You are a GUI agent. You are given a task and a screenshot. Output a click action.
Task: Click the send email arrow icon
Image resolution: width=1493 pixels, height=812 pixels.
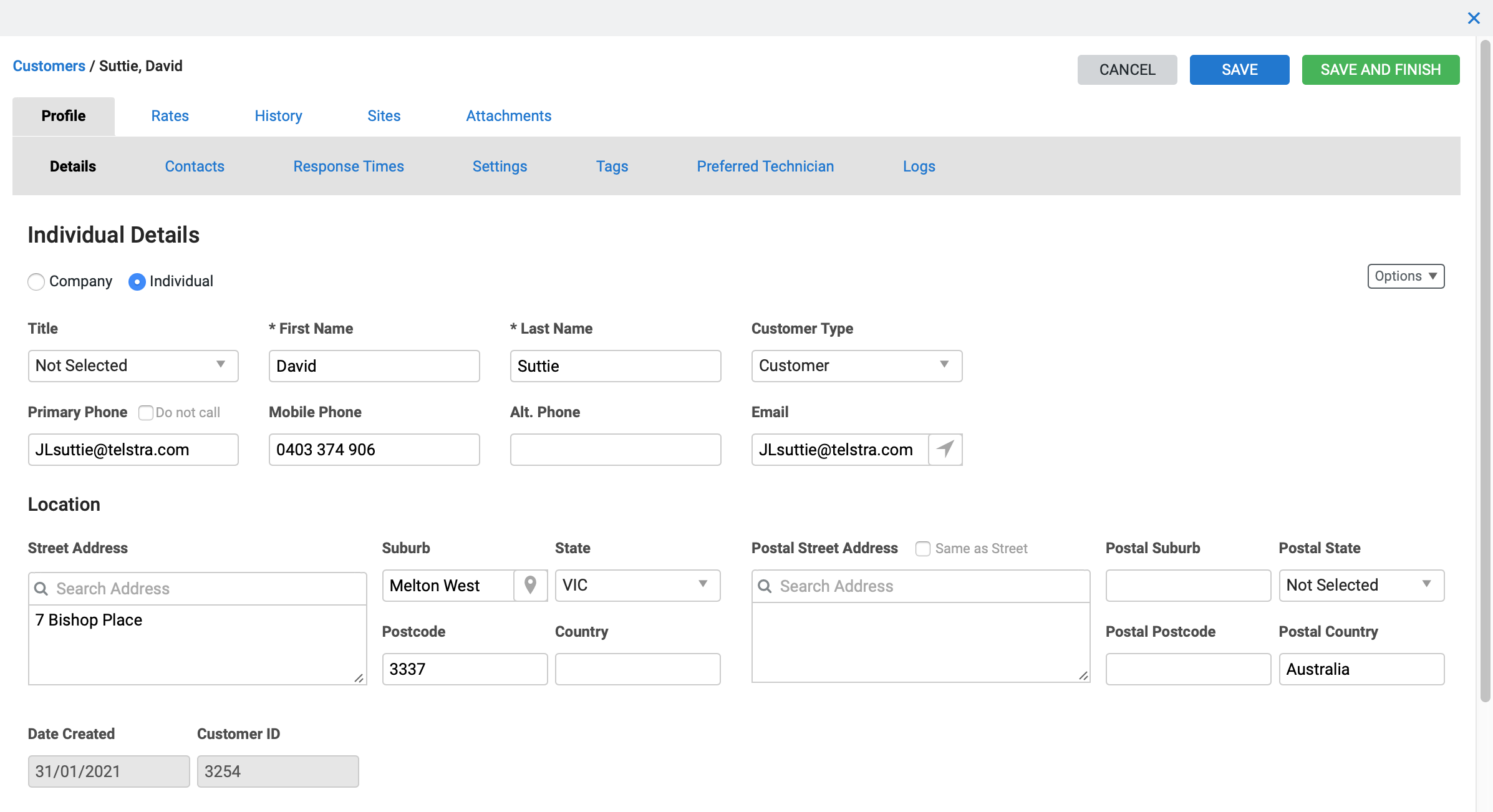click(x=945, y=449)
